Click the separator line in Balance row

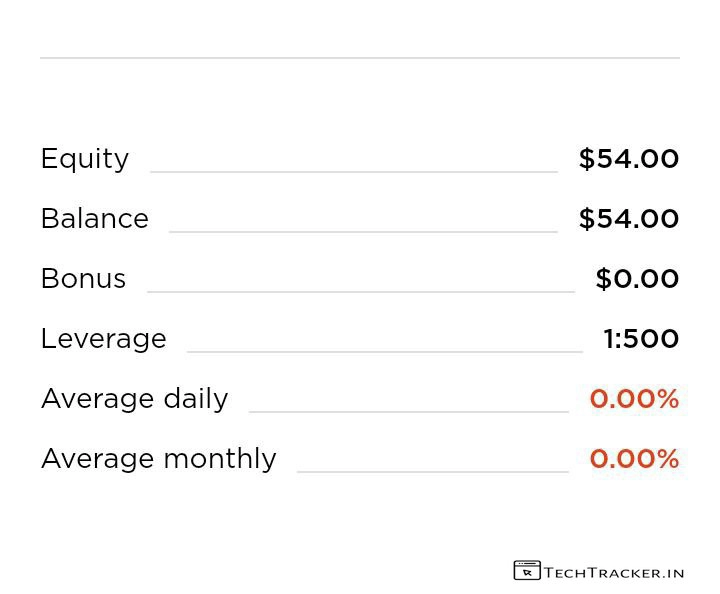[363, 232]
